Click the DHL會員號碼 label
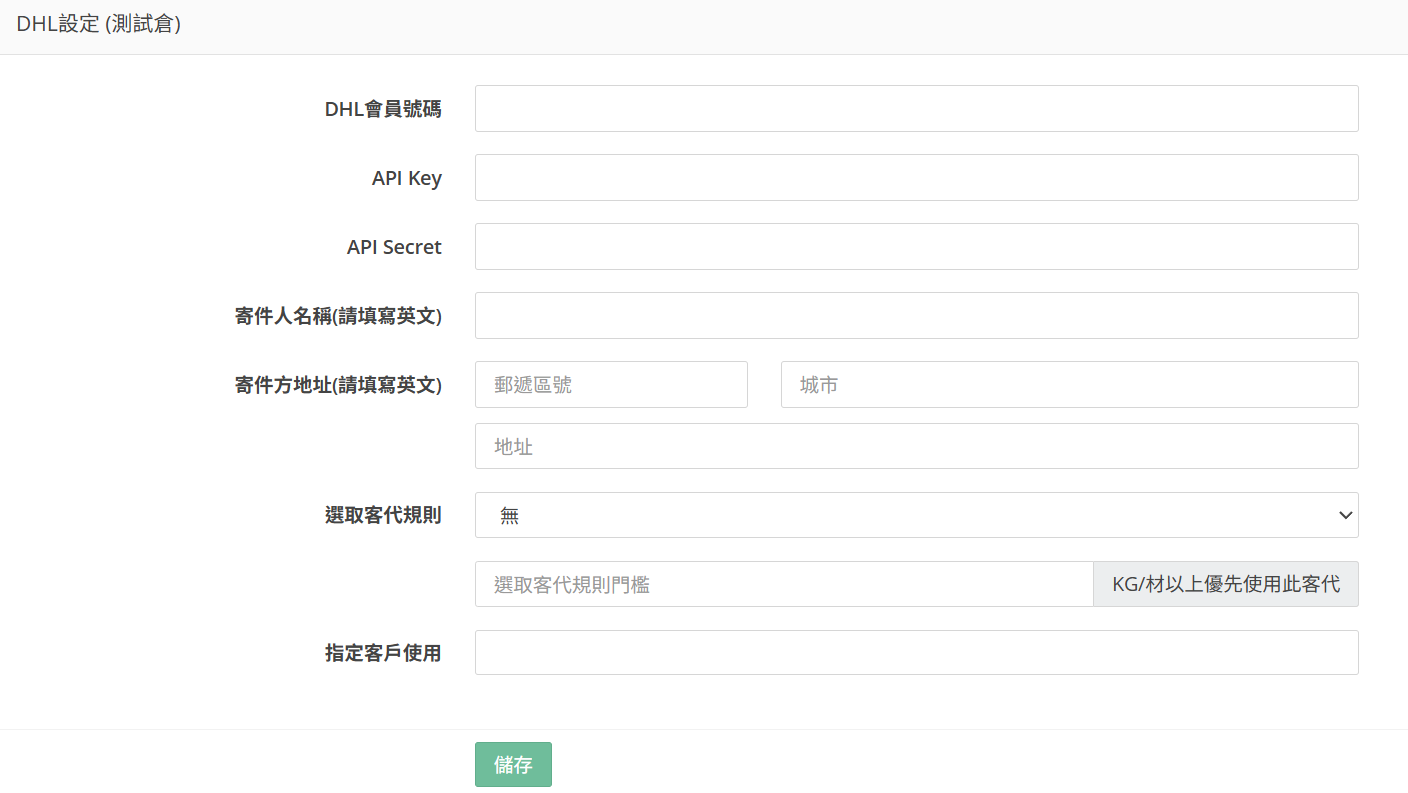 [x=383, y=109]
